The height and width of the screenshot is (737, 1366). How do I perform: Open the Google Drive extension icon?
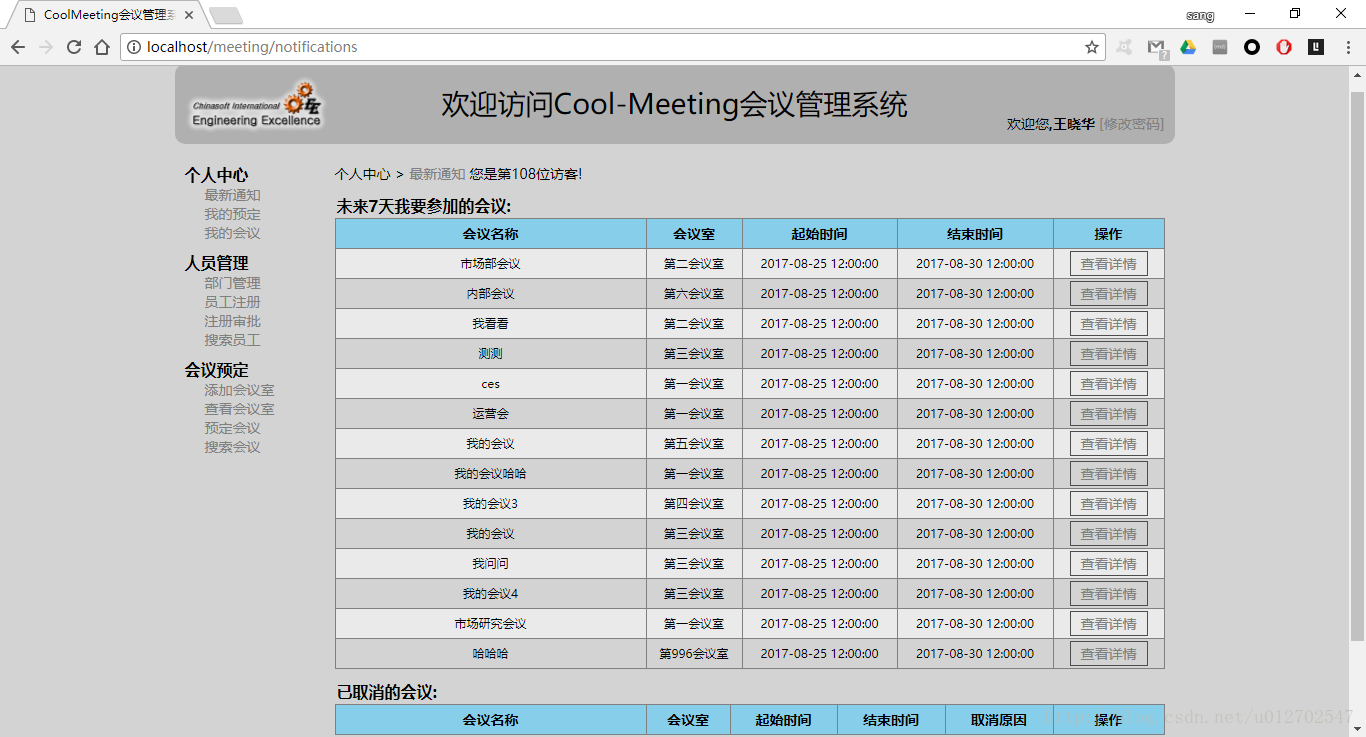point(1188,47)
